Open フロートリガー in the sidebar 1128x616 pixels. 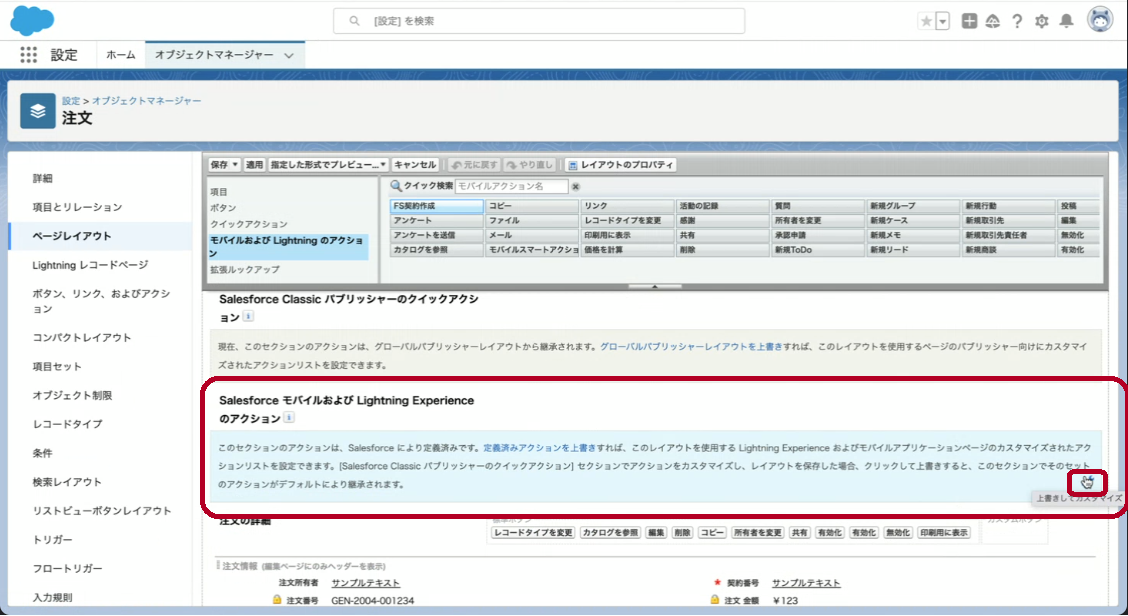click(67, 569)
